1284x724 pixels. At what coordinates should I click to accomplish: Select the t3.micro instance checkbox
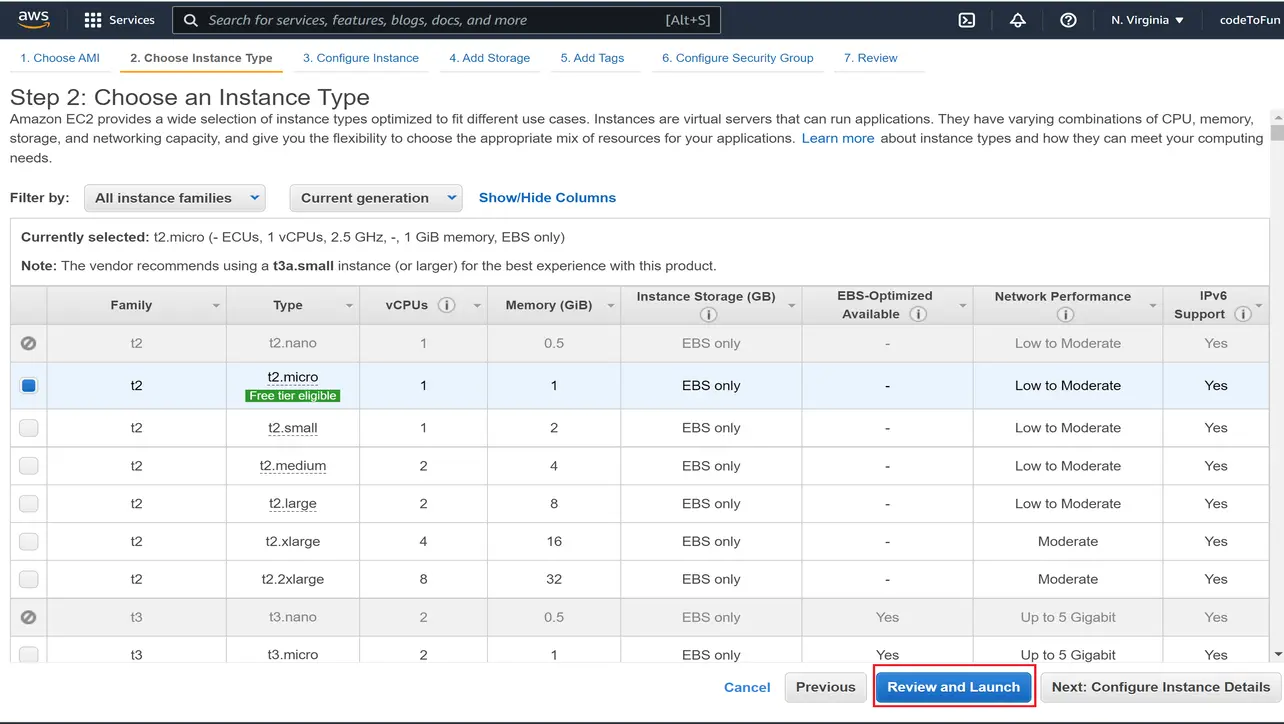pos(29,654)
